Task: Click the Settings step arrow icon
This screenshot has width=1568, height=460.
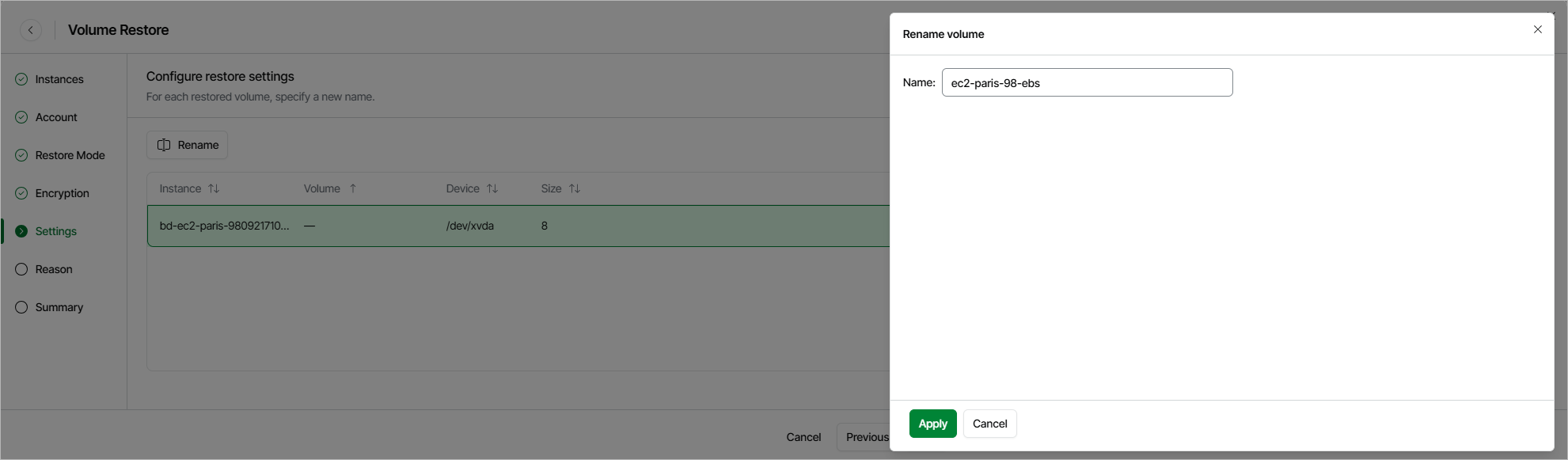Action: pos(21,231)
